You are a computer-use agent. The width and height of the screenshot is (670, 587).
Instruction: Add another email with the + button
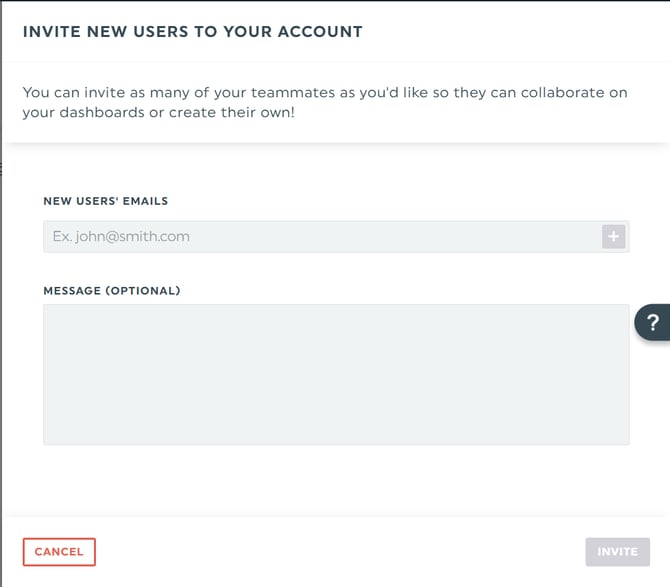(x=613, y=237)
